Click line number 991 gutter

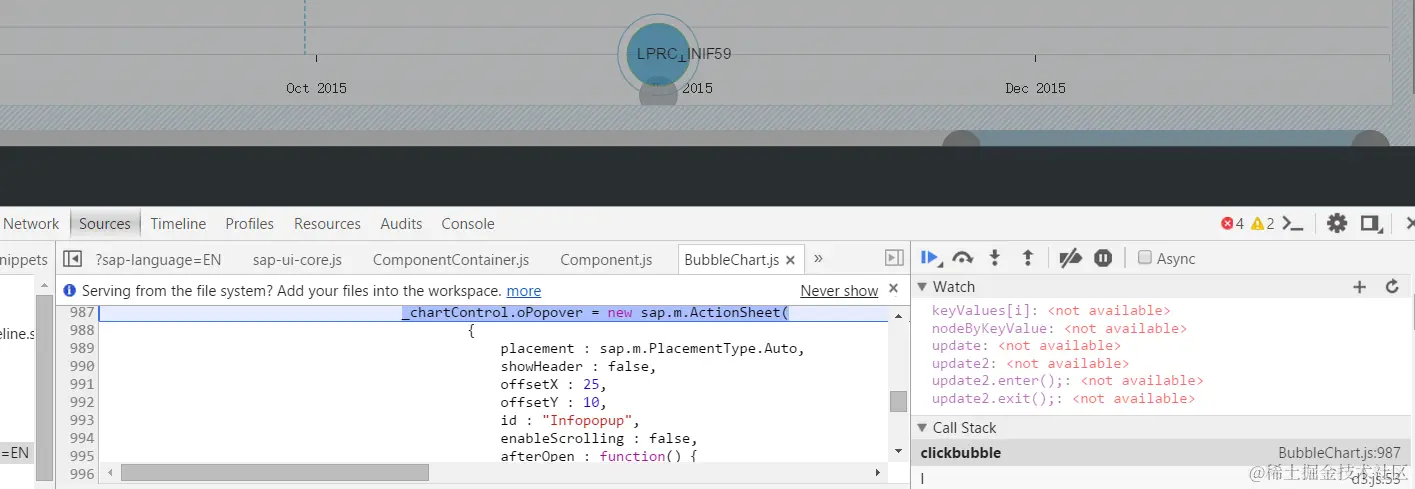click(x=82, y=384)
